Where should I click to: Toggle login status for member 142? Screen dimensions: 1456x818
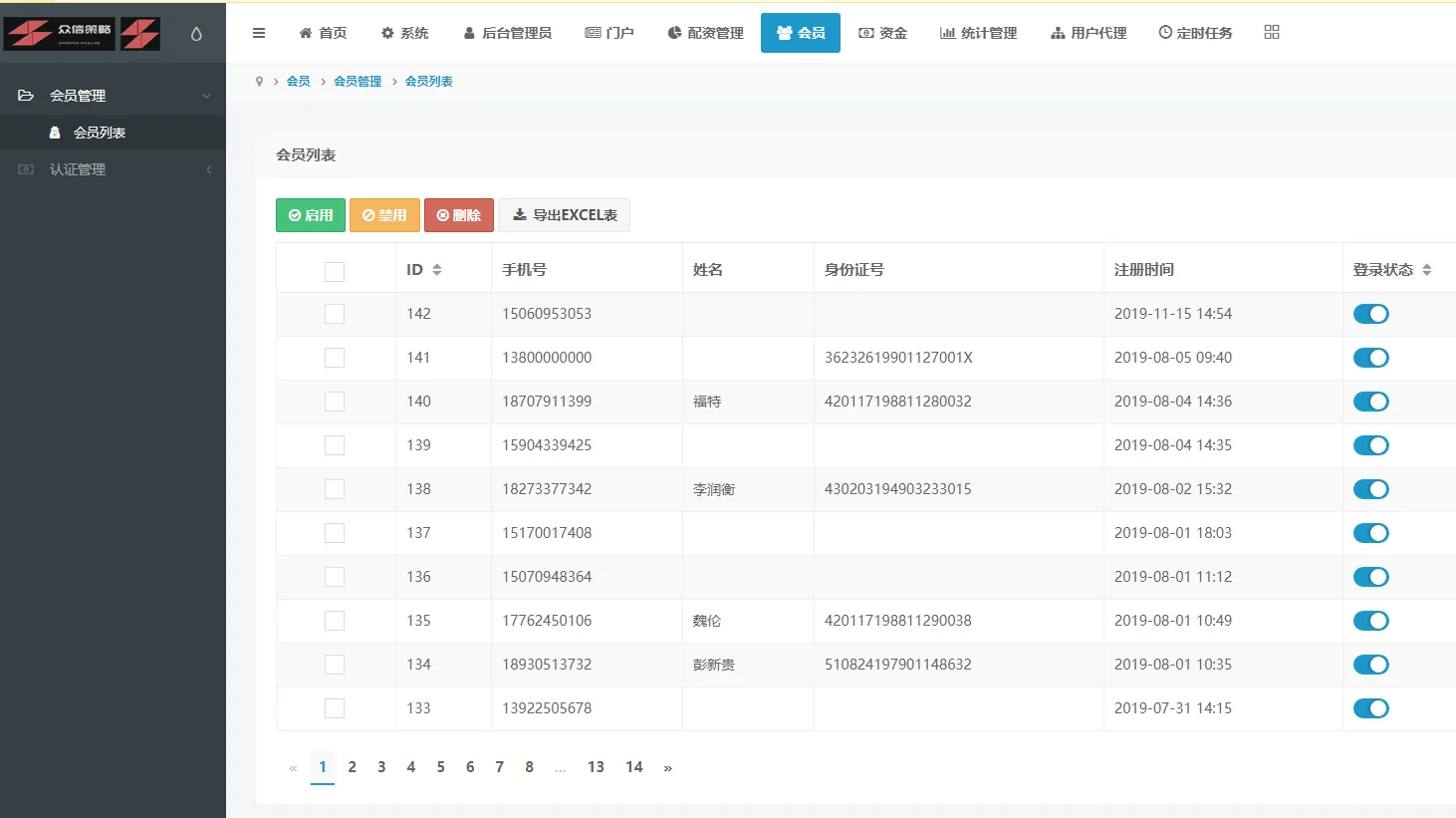1370,314
